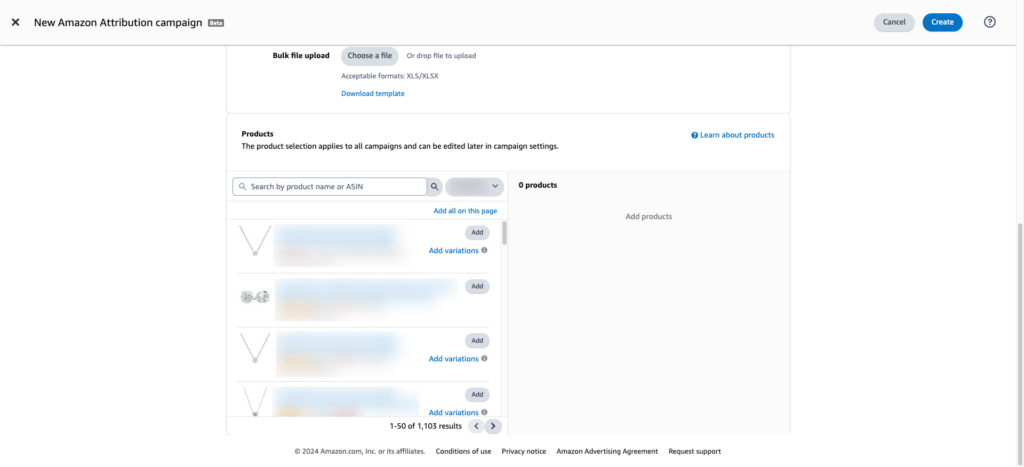Open the Download template link
Screen dimensions: 1024x467
(373, 93)
